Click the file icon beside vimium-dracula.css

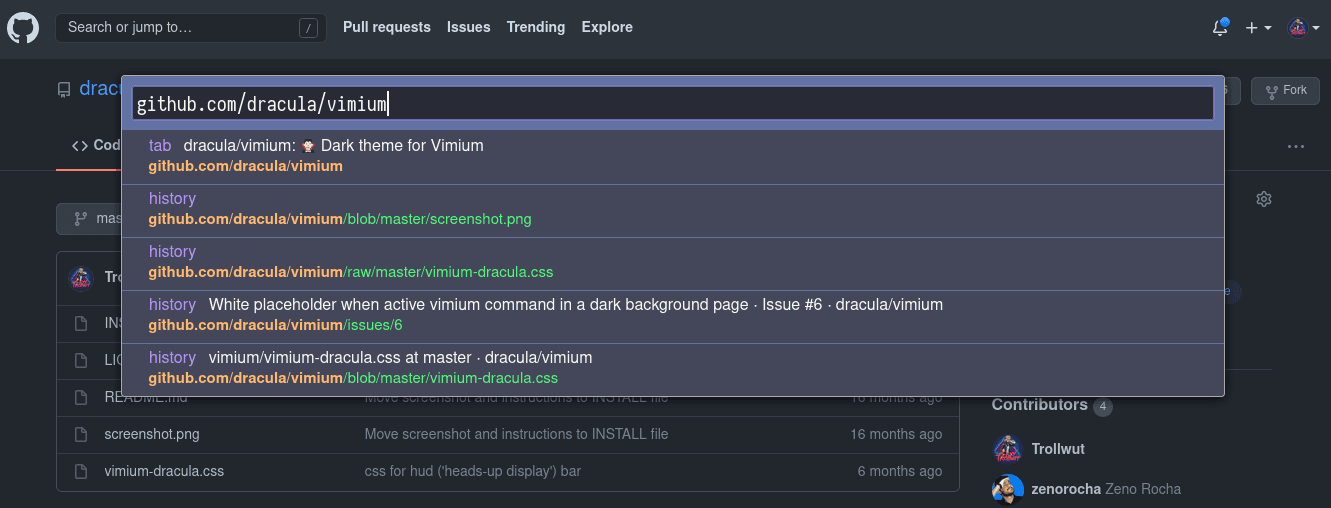point(81,471)
